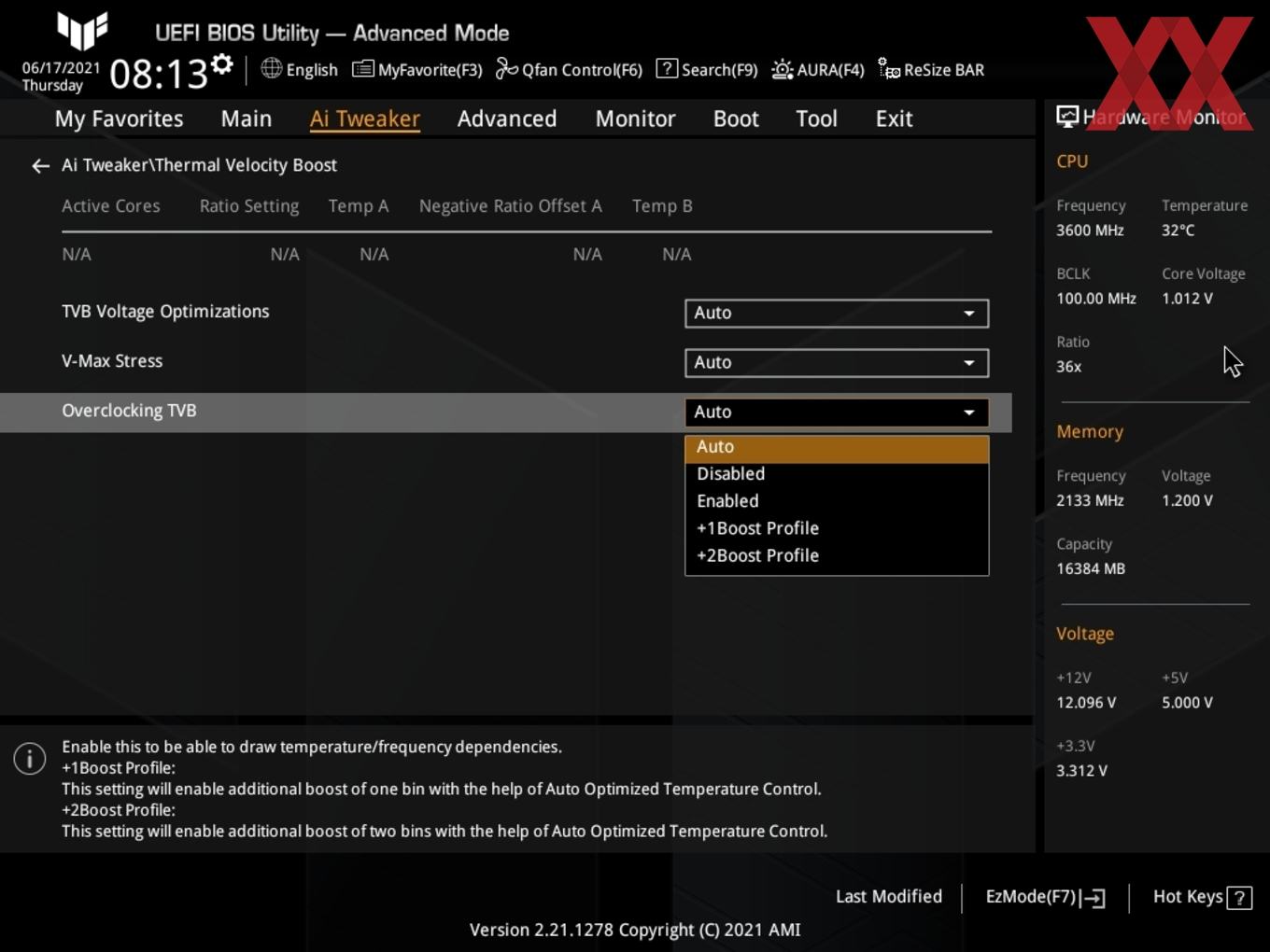
Task: Click the Overclocking TVB row label
Action: coord(129,411)
